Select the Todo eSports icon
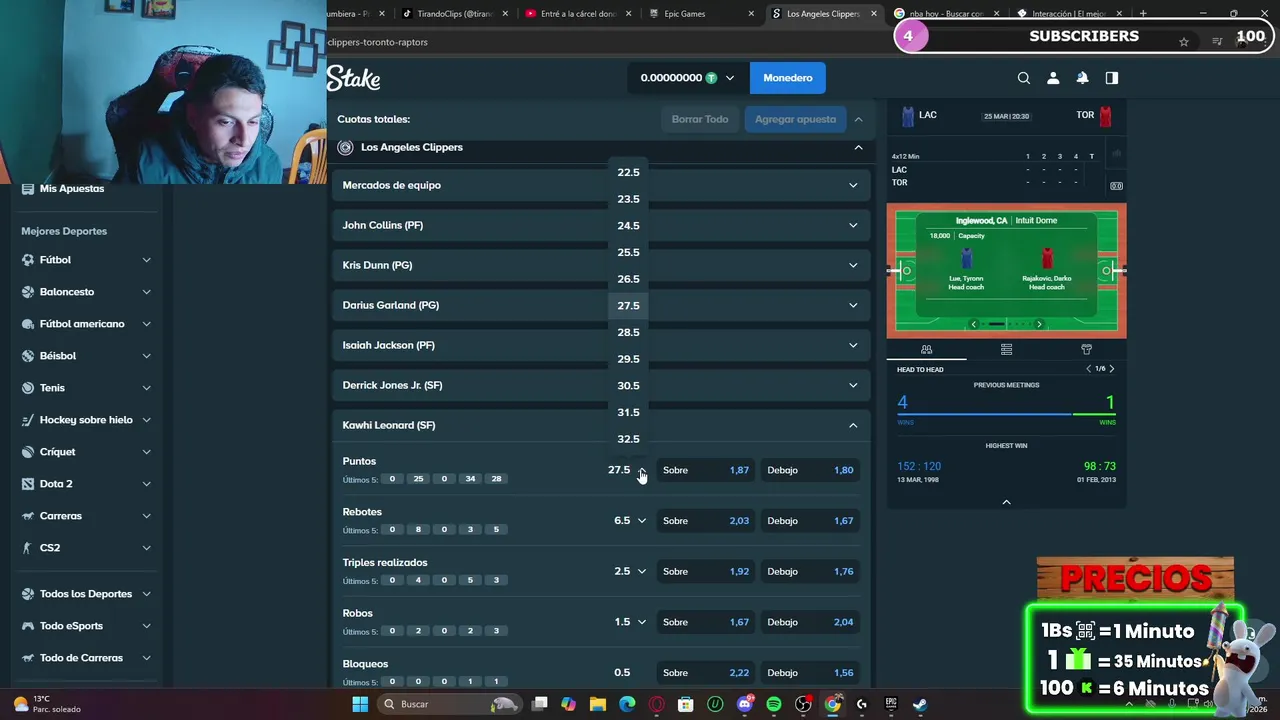 28,626
